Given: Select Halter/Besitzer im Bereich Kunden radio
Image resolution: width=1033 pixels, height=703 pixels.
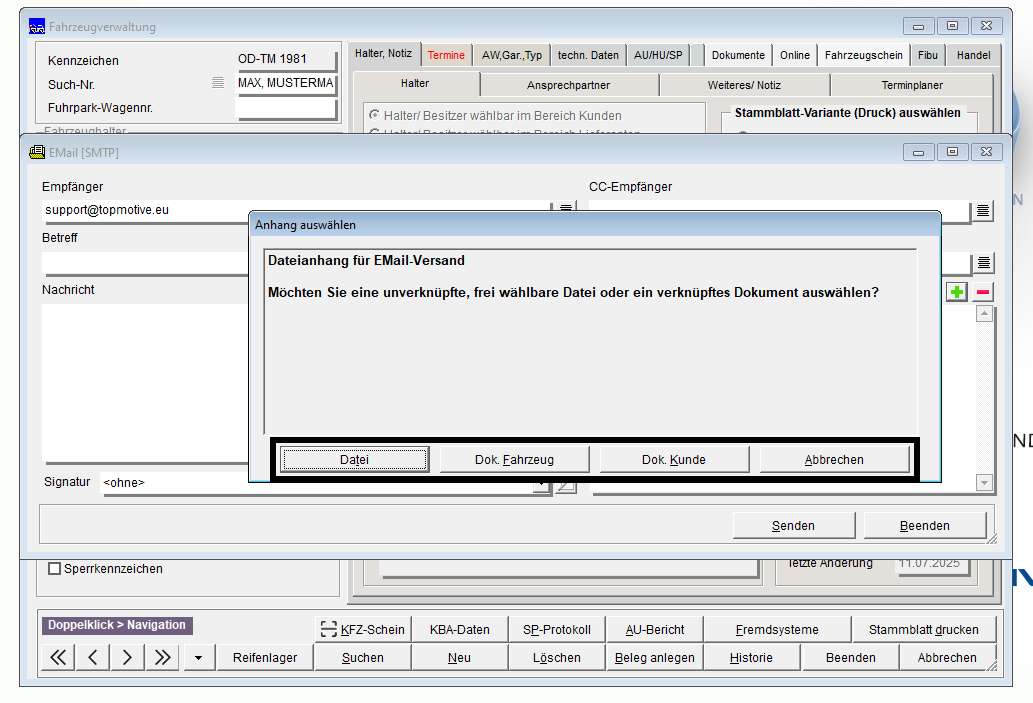Looking at the screenshot, I should (x=374, y=115).
